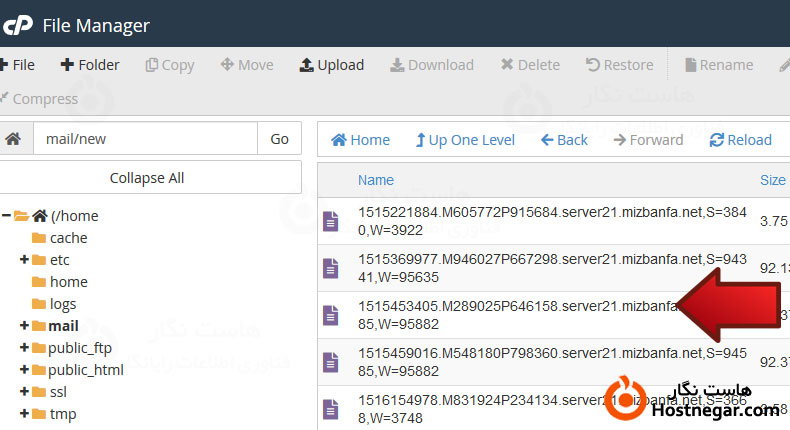
Task: Click the cPanel logo in the header
Action: 17,24
